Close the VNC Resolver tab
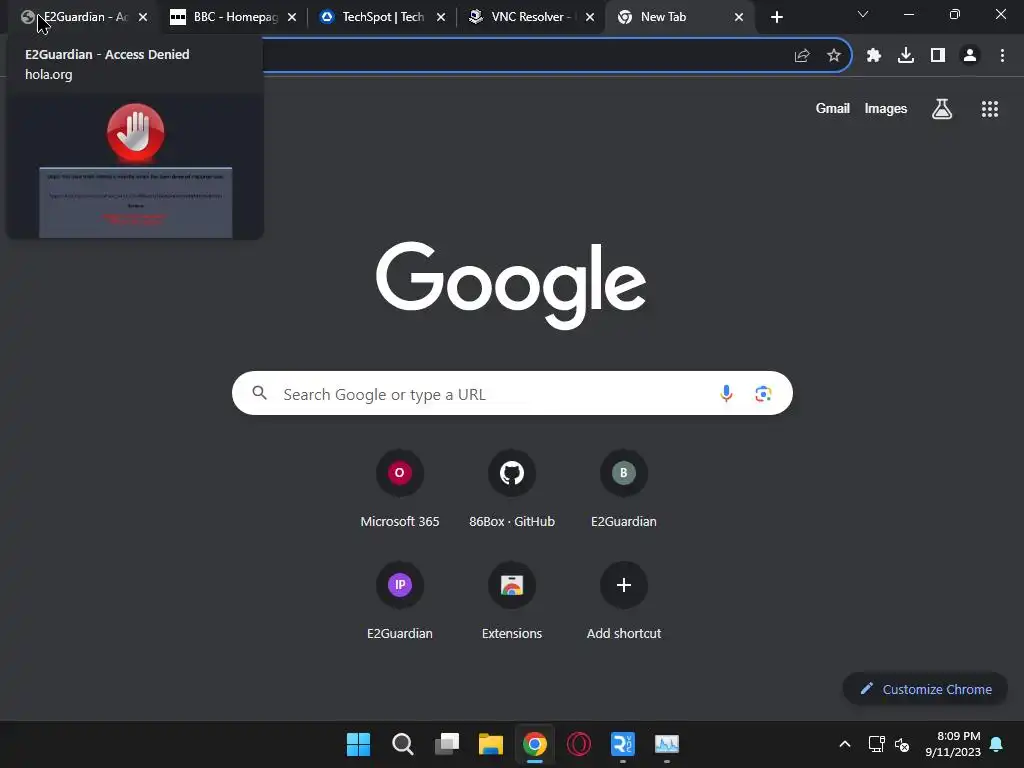The width and height of the screenshot is (1024, 768). tap(590, 17)
